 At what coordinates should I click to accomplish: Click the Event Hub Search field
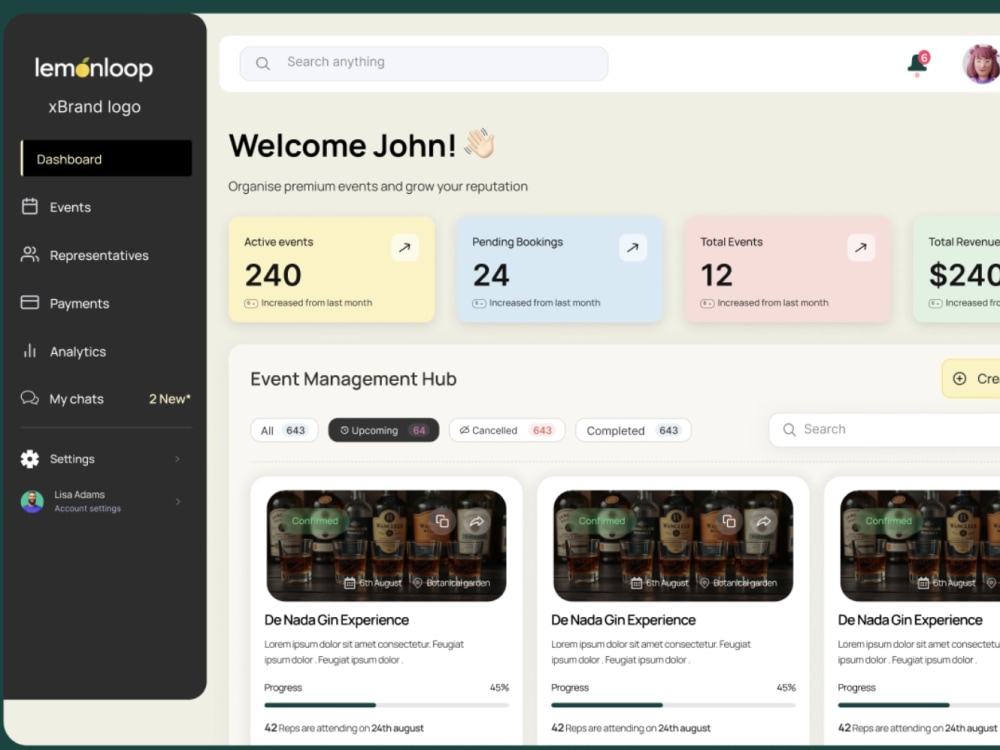point(885,430)
